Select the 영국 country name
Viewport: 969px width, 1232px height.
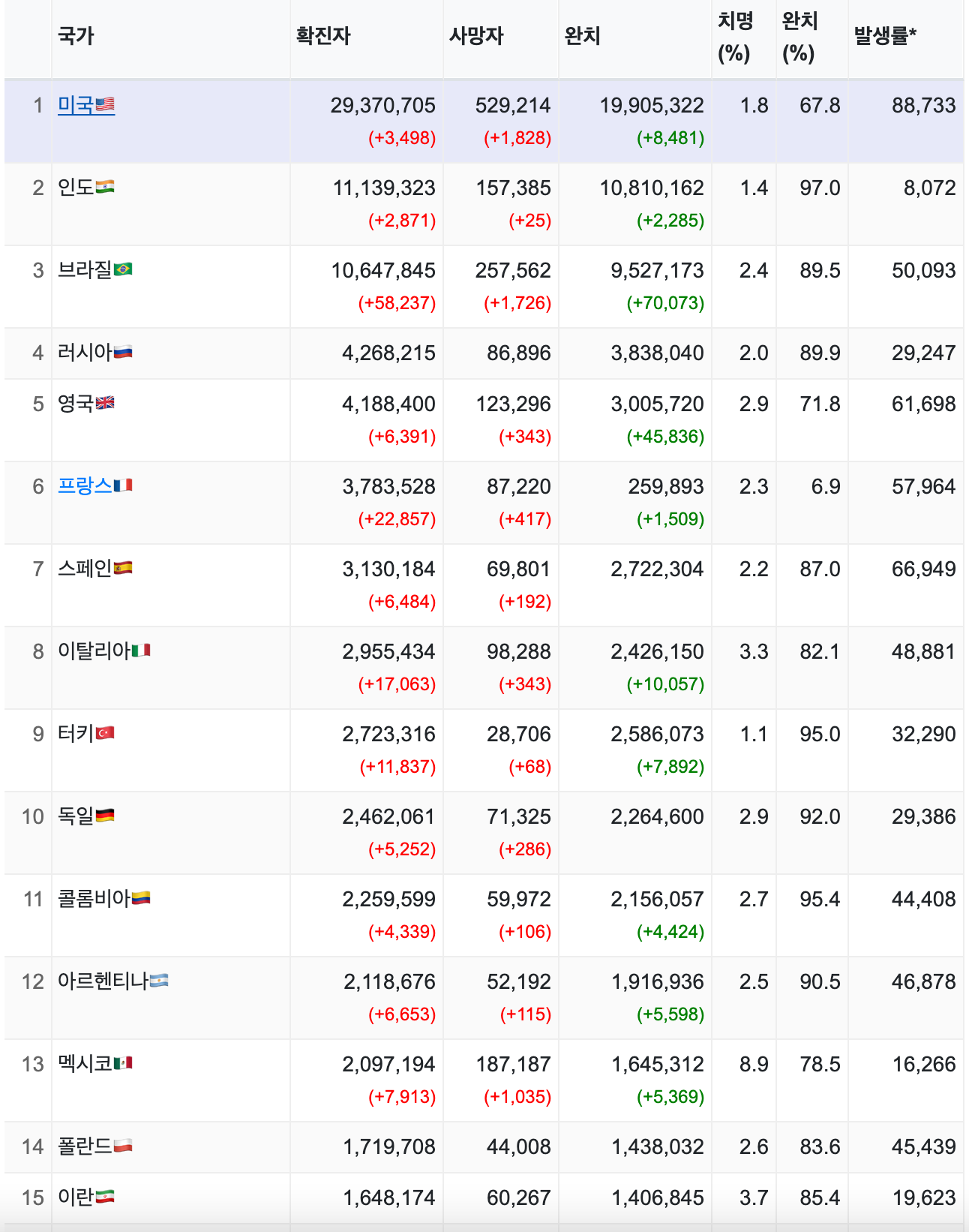pyautogui.click(x=76, y=404)
